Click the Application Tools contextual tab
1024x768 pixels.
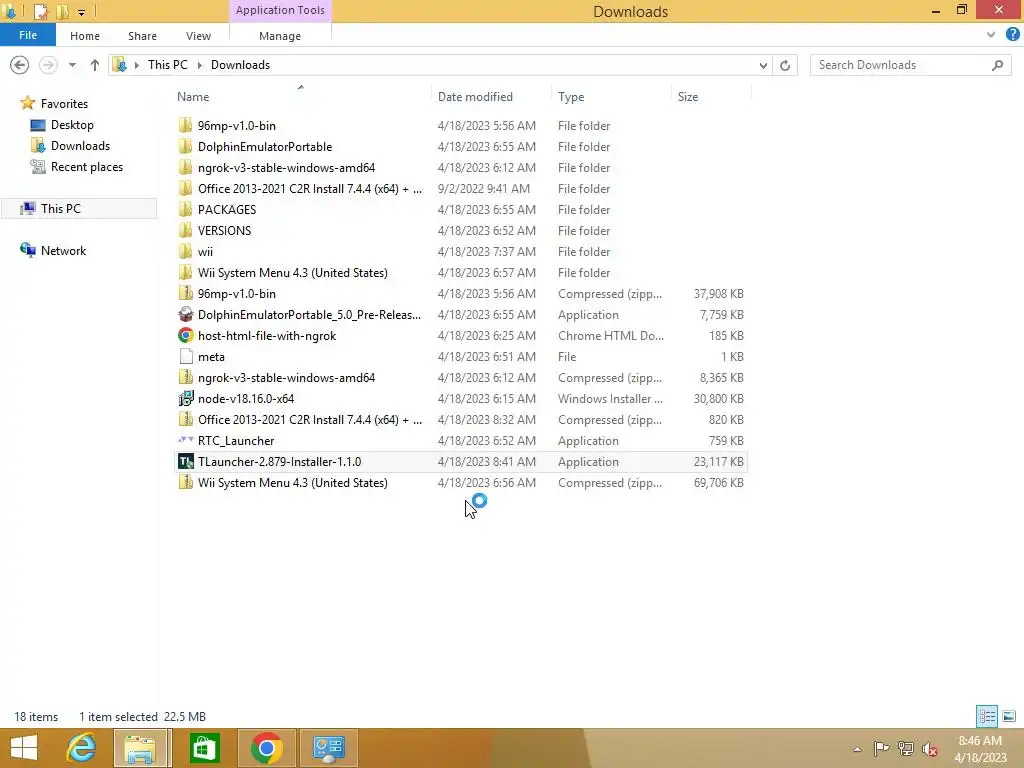point(280,10)
